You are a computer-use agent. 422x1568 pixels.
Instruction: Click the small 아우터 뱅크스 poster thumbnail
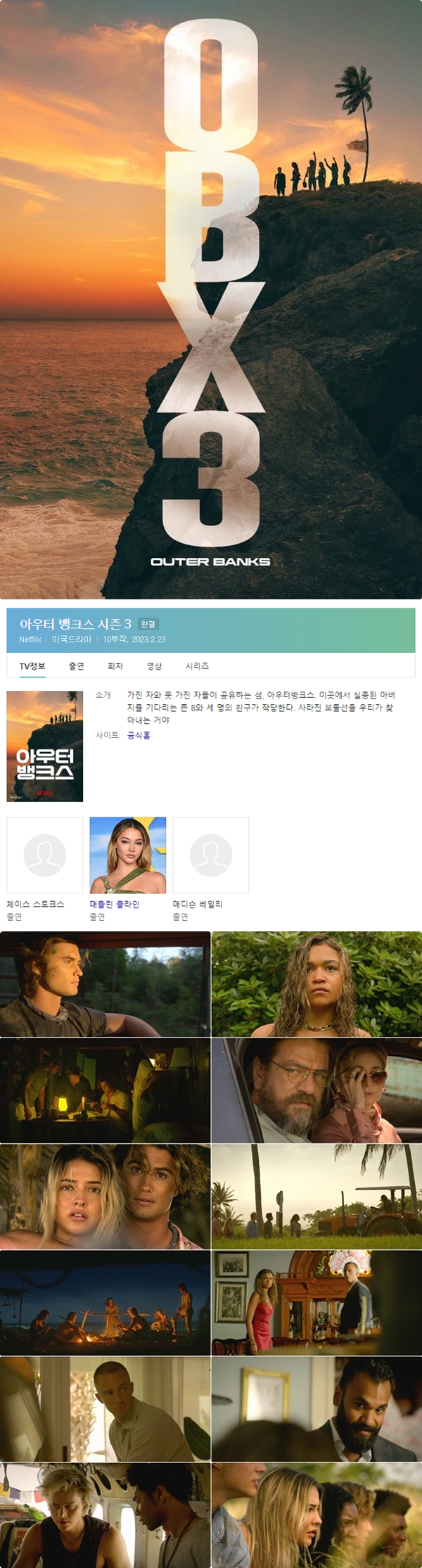(45, 746)
